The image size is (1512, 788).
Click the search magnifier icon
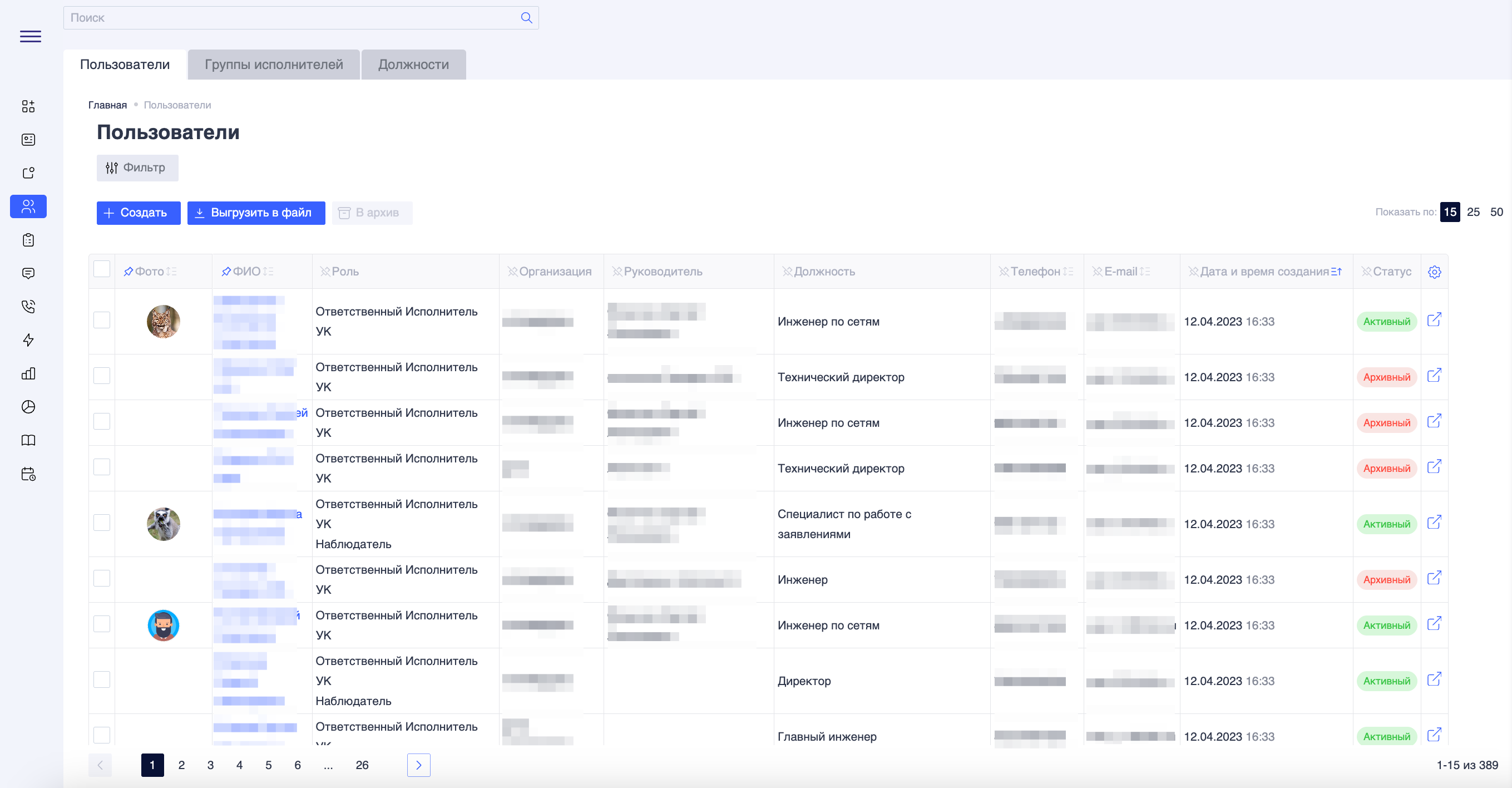(x=526, y=18)
